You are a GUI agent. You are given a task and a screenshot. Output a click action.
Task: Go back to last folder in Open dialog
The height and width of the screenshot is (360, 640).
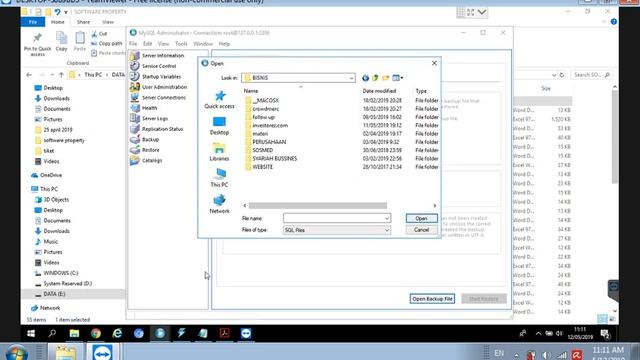(x=365, y=78)
